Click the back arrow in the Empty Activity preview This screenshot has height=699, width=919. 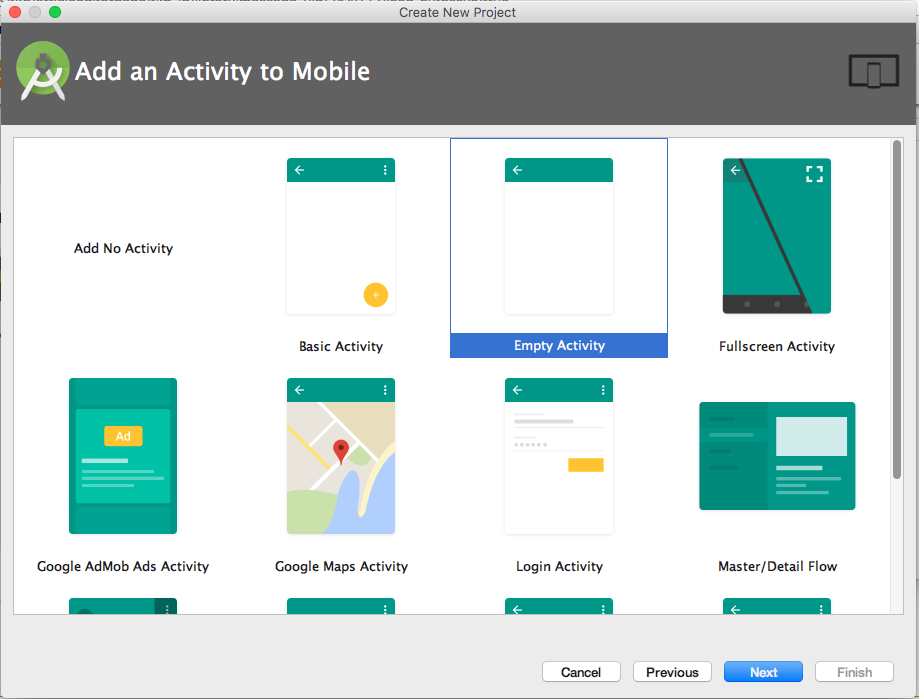pos(517,169)
